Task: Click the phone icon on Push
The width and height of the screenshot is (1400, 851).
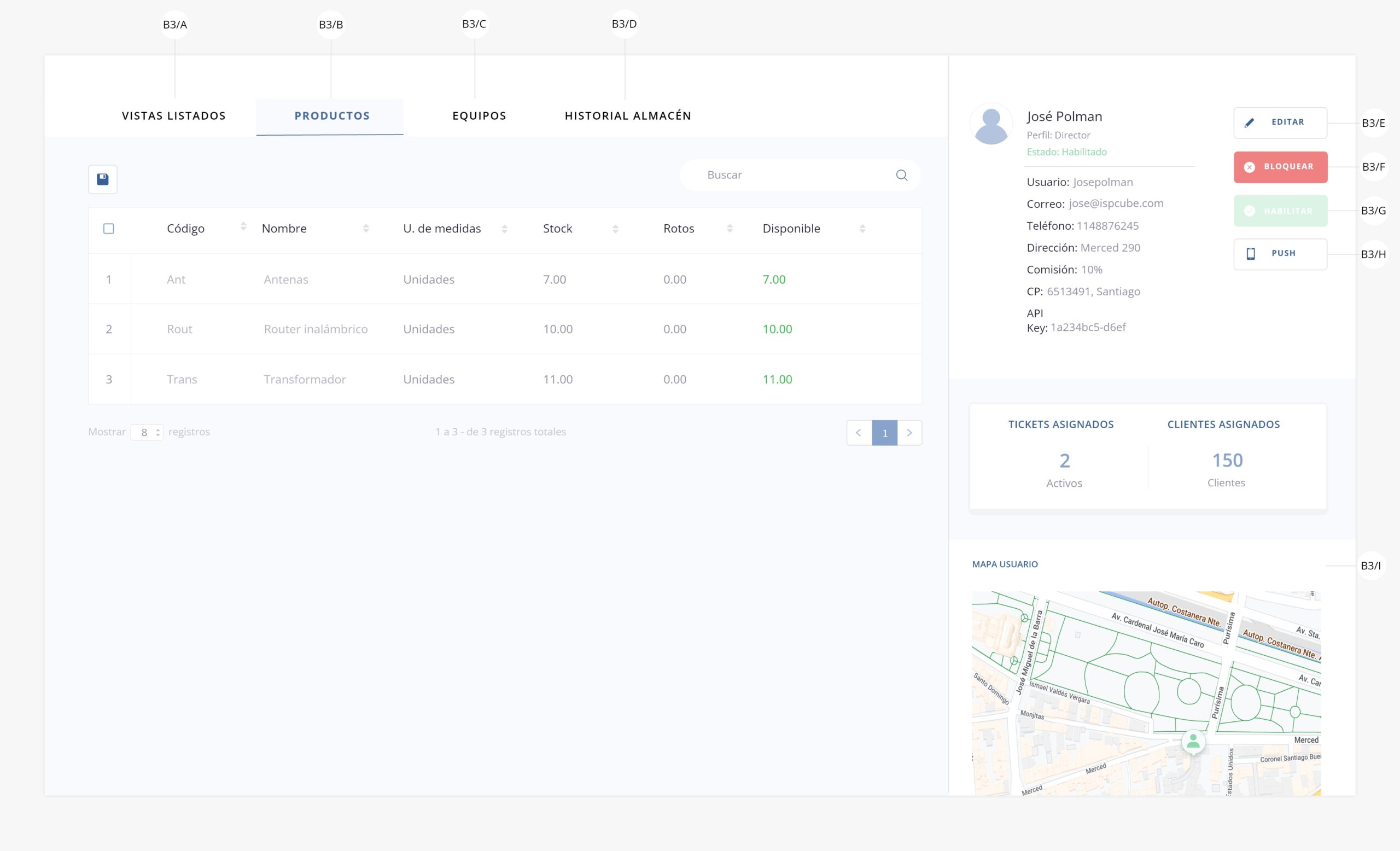Action: [1251, 254]
